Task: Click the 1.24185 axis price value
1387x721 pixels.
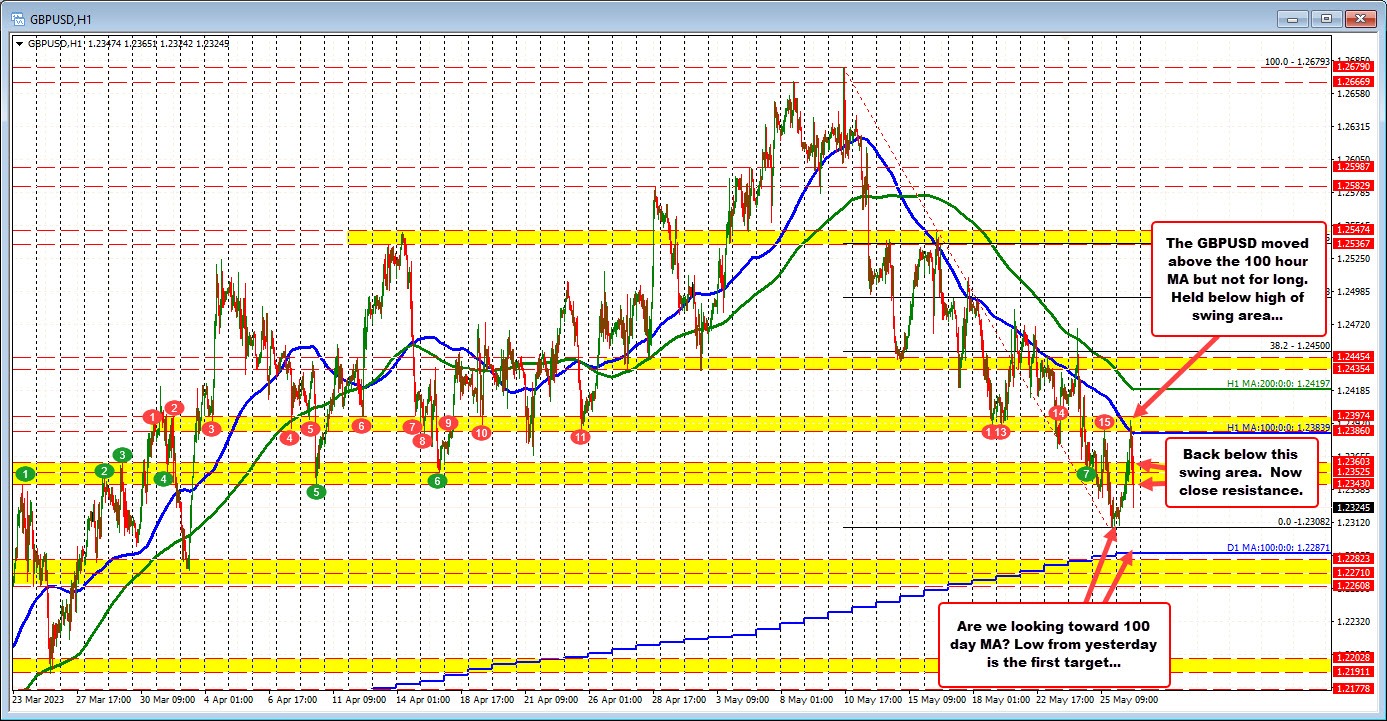Action: (x=1353, y=391)
